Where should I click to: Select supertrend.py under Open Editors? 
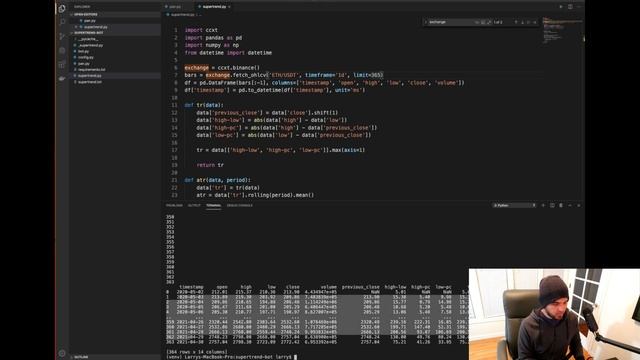(116, 27)
